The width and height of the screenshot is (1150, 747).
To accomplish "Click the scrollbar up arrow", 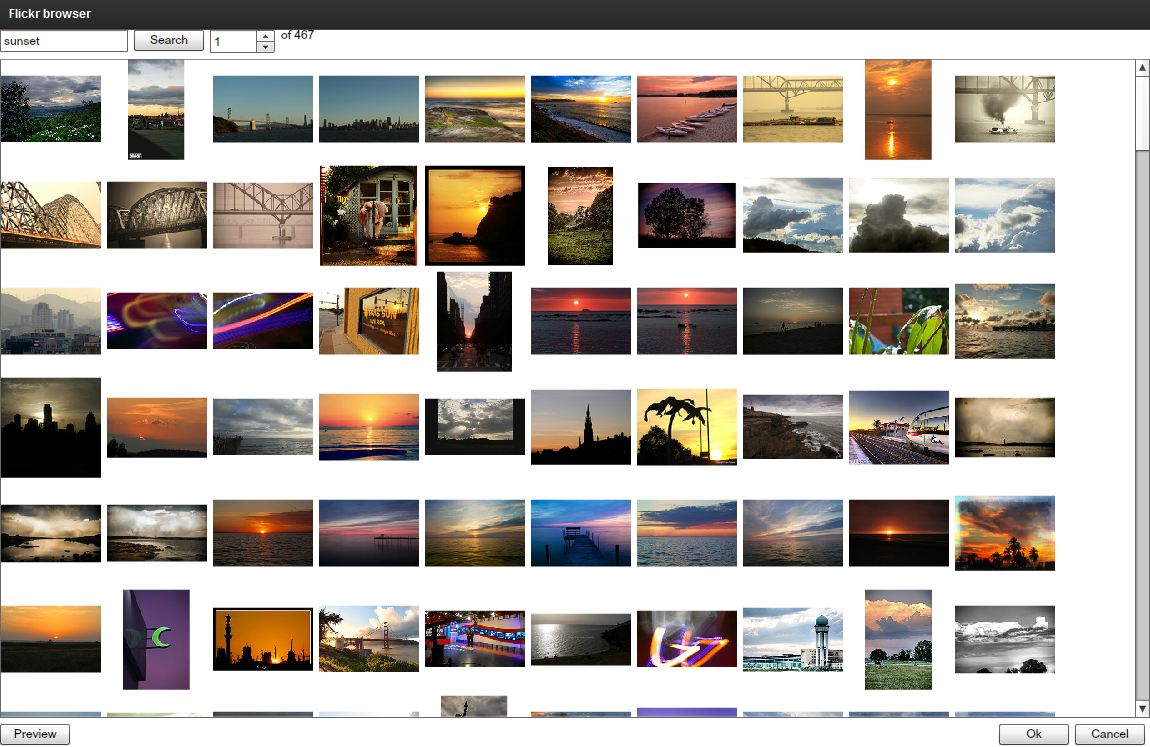I will [x=1142, y=68].
